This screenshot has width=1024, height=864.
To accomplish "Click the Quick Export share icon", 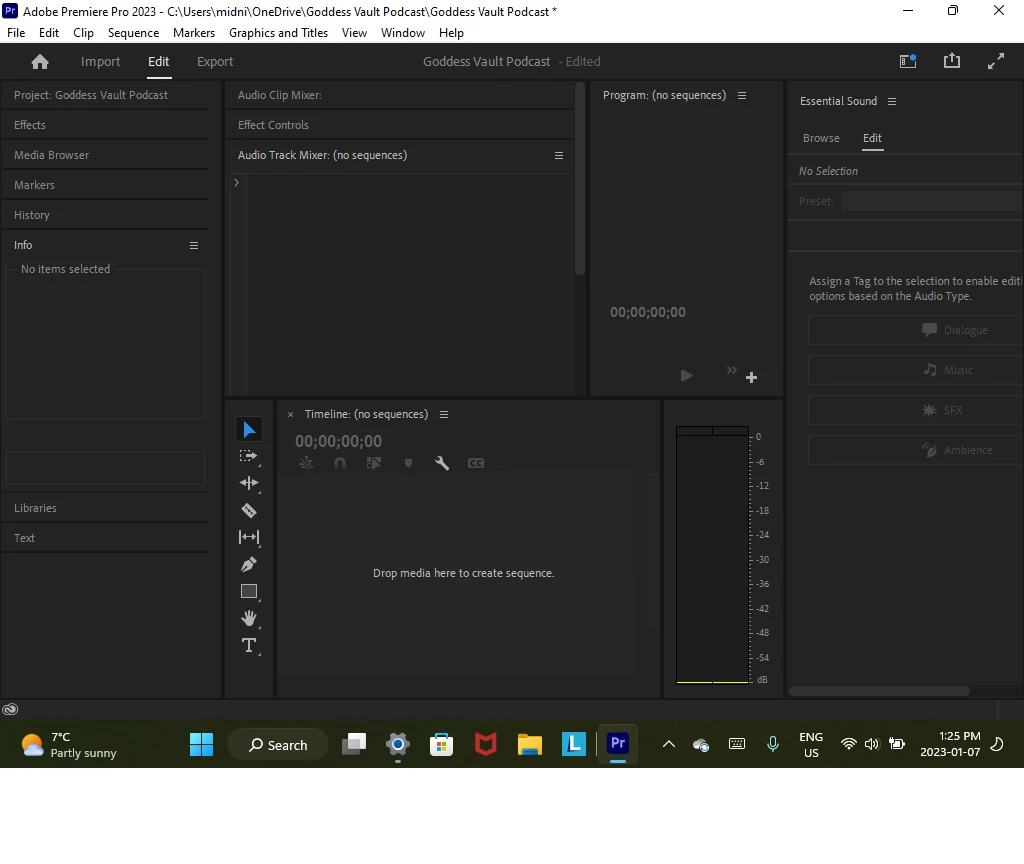I will point(952,61).
